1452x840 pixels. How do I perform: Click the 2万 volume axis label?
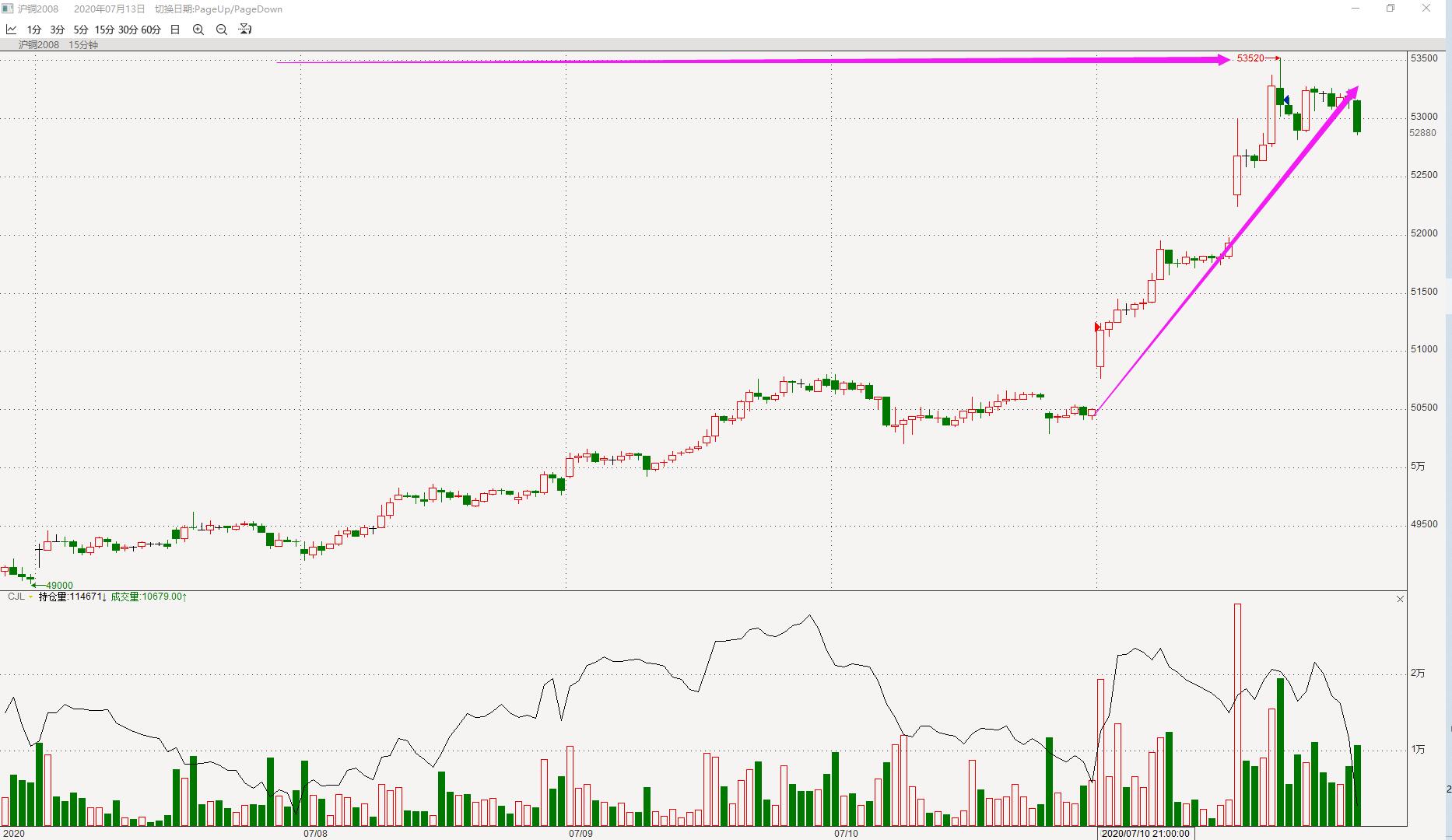point(1418,674)
